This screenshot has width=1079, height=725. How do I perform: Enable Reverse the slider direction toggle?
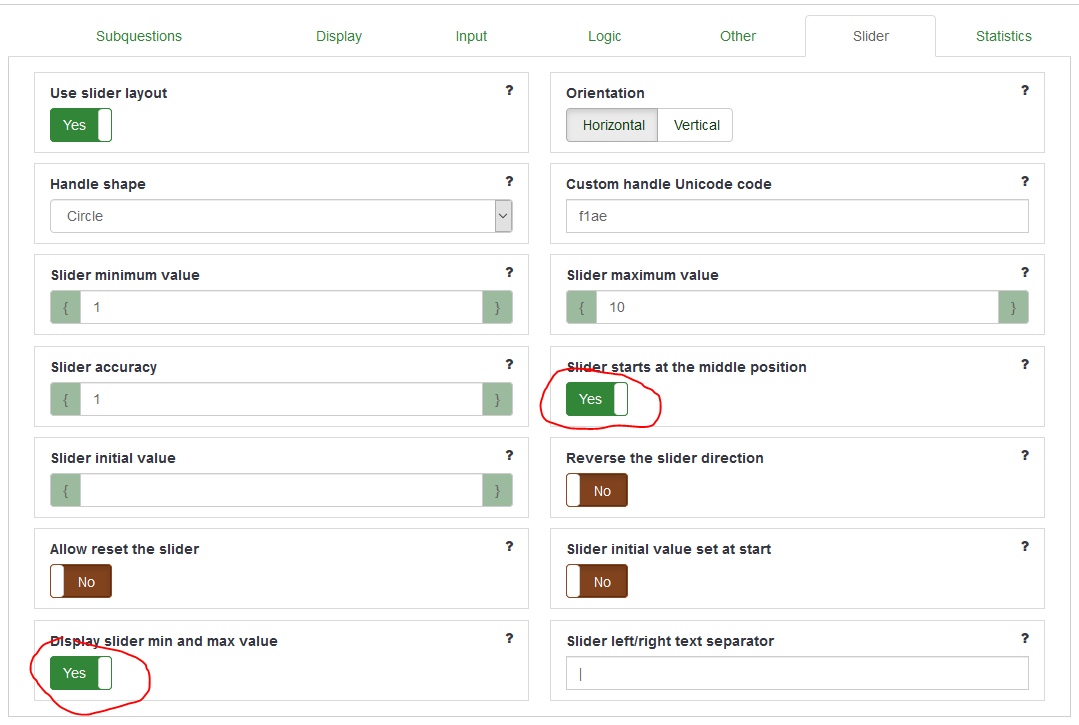coord(597,491)
